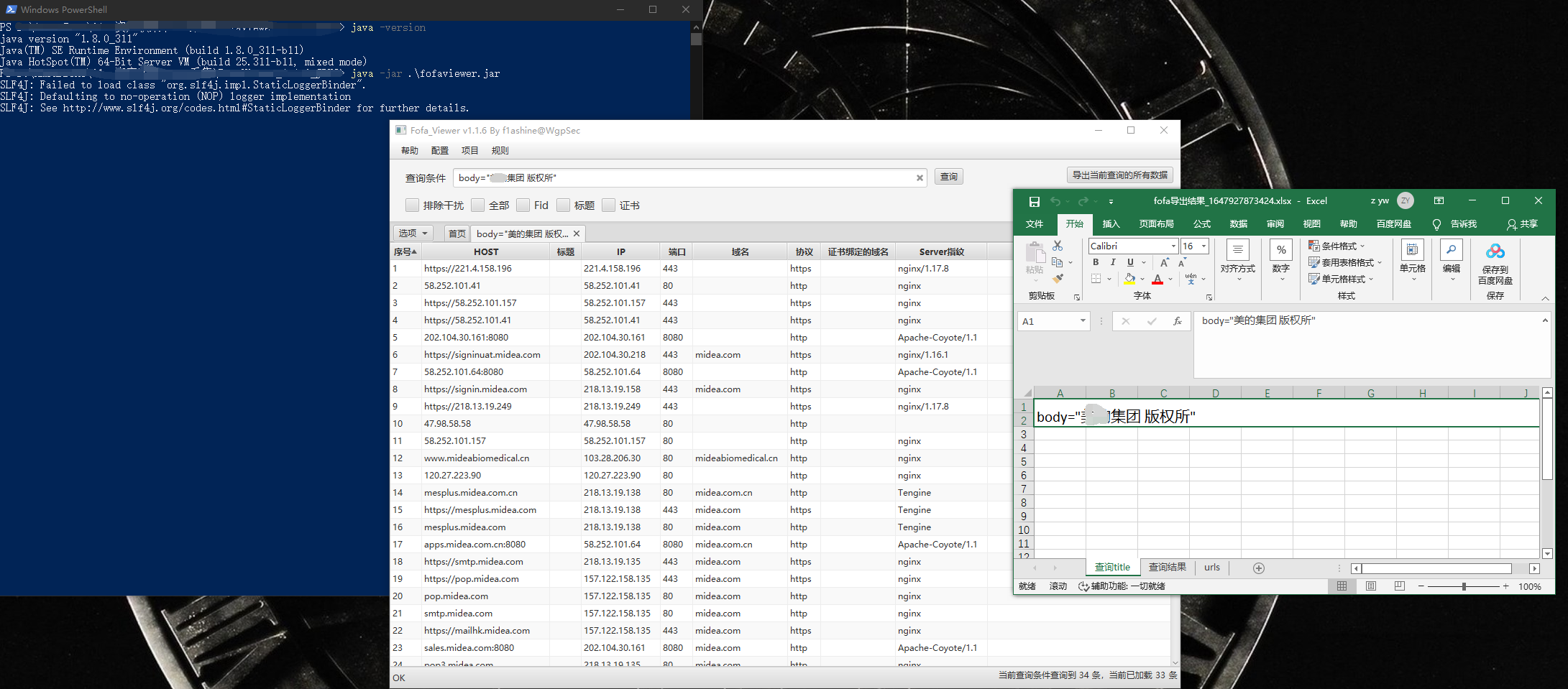Viewport: 1568px width, 689px height.
Task: Expand the 选项 dropdown in Fofa Viewer
Action: tap(413, 233)
